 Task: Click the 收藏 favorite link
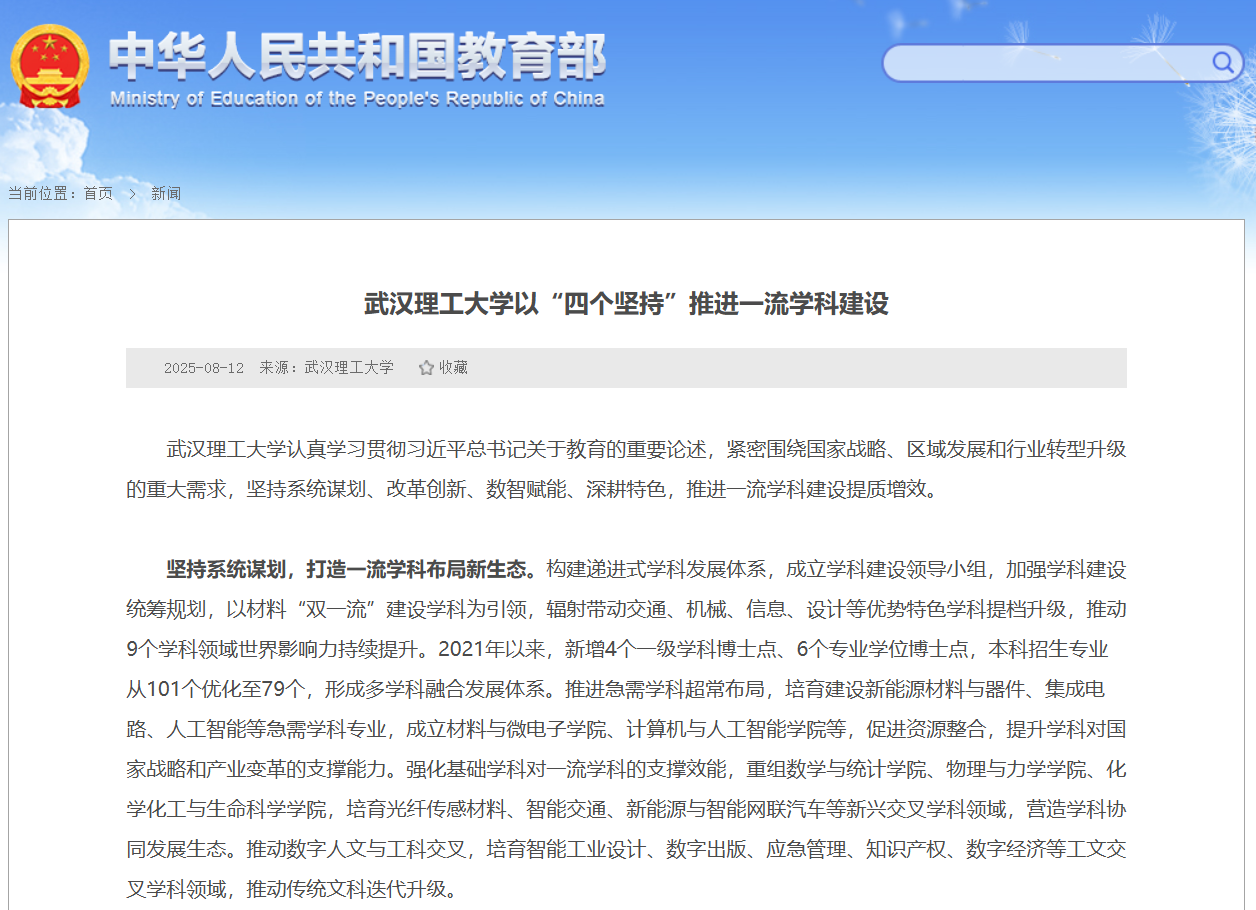453,368
